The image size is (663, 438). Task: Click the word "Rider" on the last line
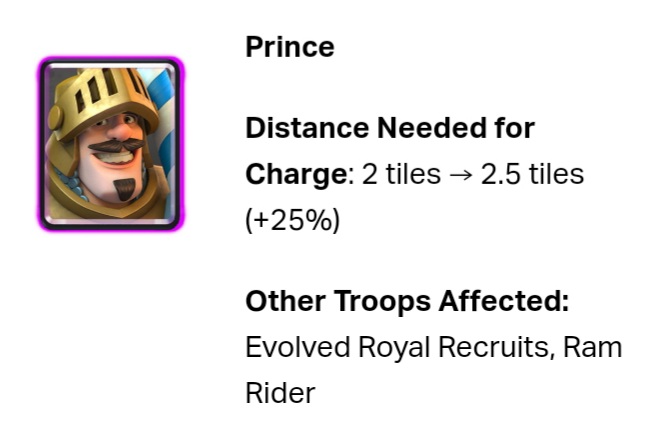280,394
